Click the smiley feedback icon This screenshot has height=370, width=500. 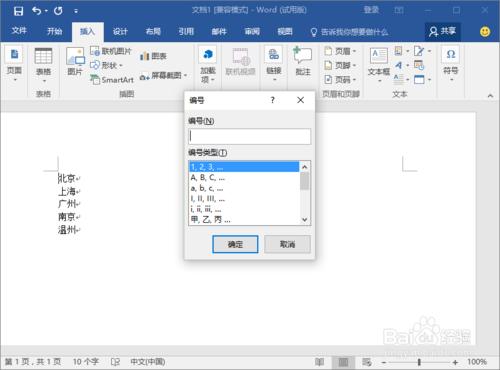[485, 32]
